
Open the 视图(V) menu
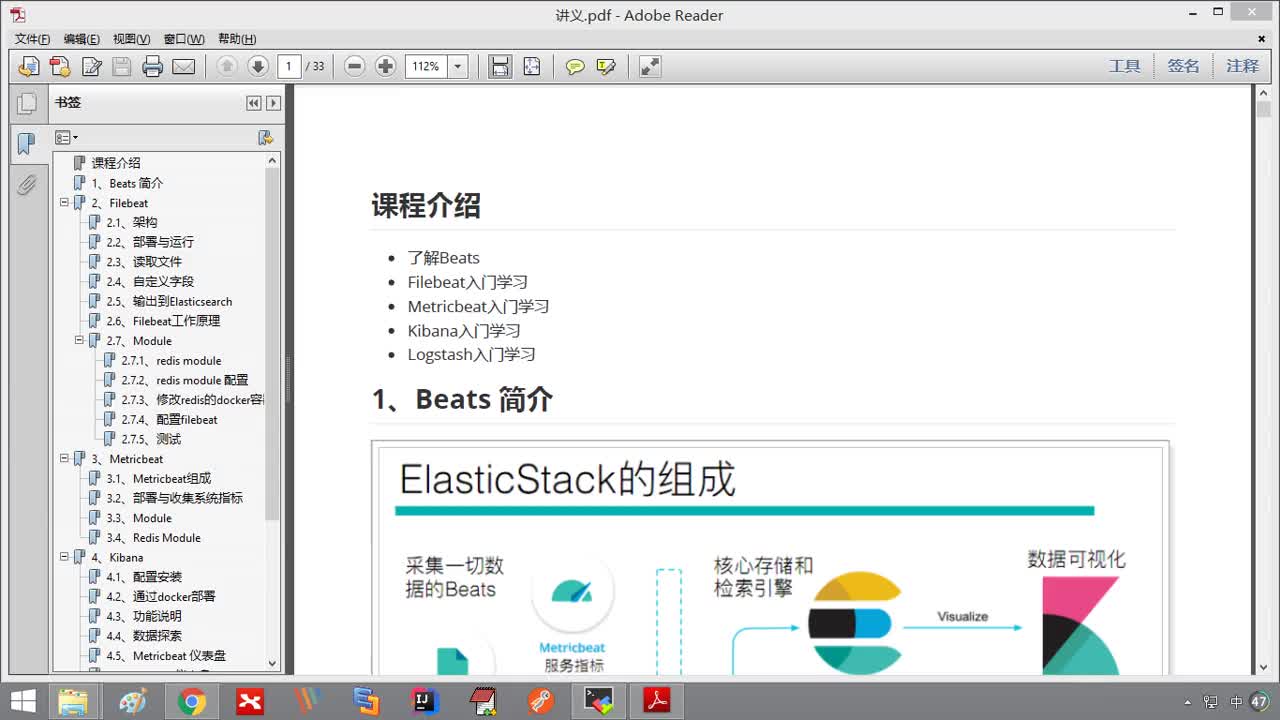131,39
